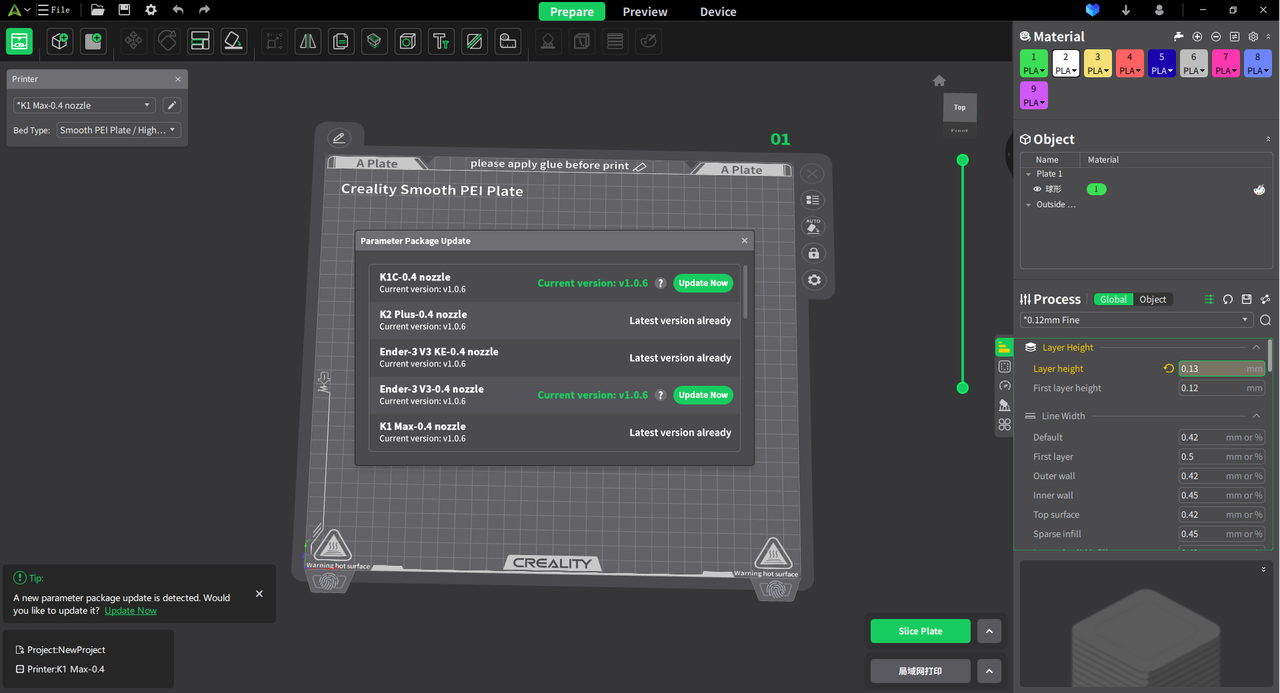Open Material settings gear icon
Screen dimensions: 1280x693
pos(1253,36)
